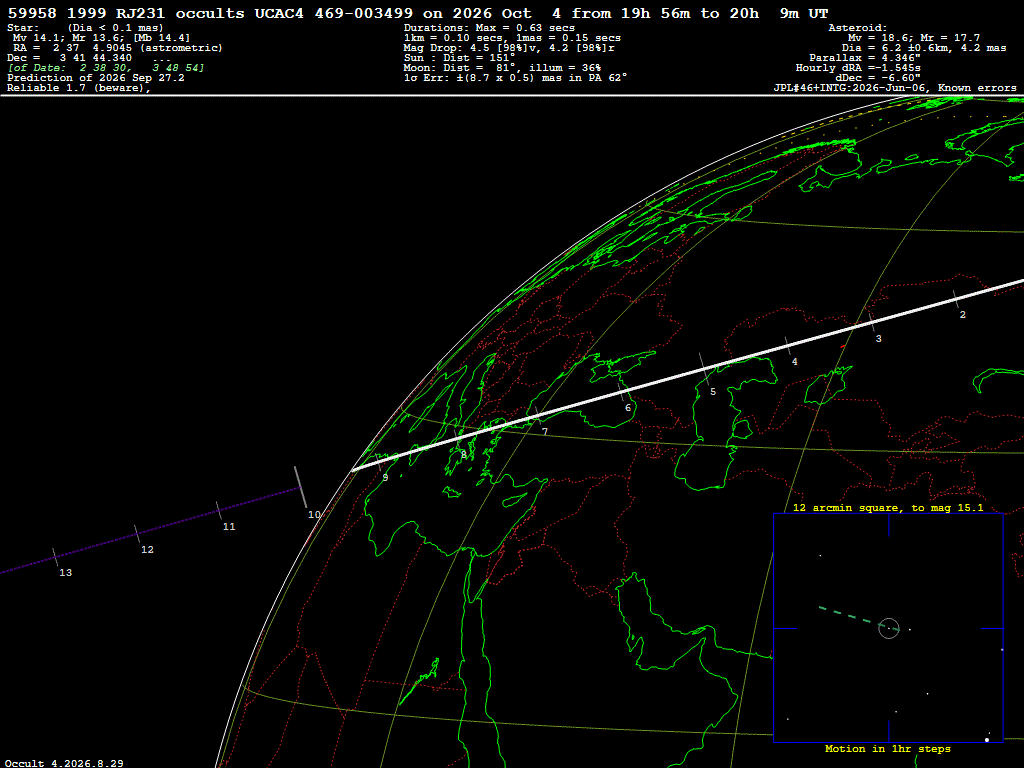Screen dimensions: 1024x768
Task: Click marker 10 at the Earth limb
Action: [314, 515]
